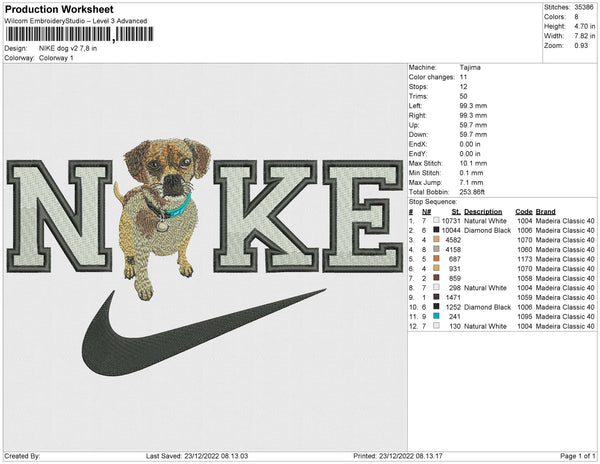Click the Diamond Black swatch with 1252 stitches

coord(436,307)
